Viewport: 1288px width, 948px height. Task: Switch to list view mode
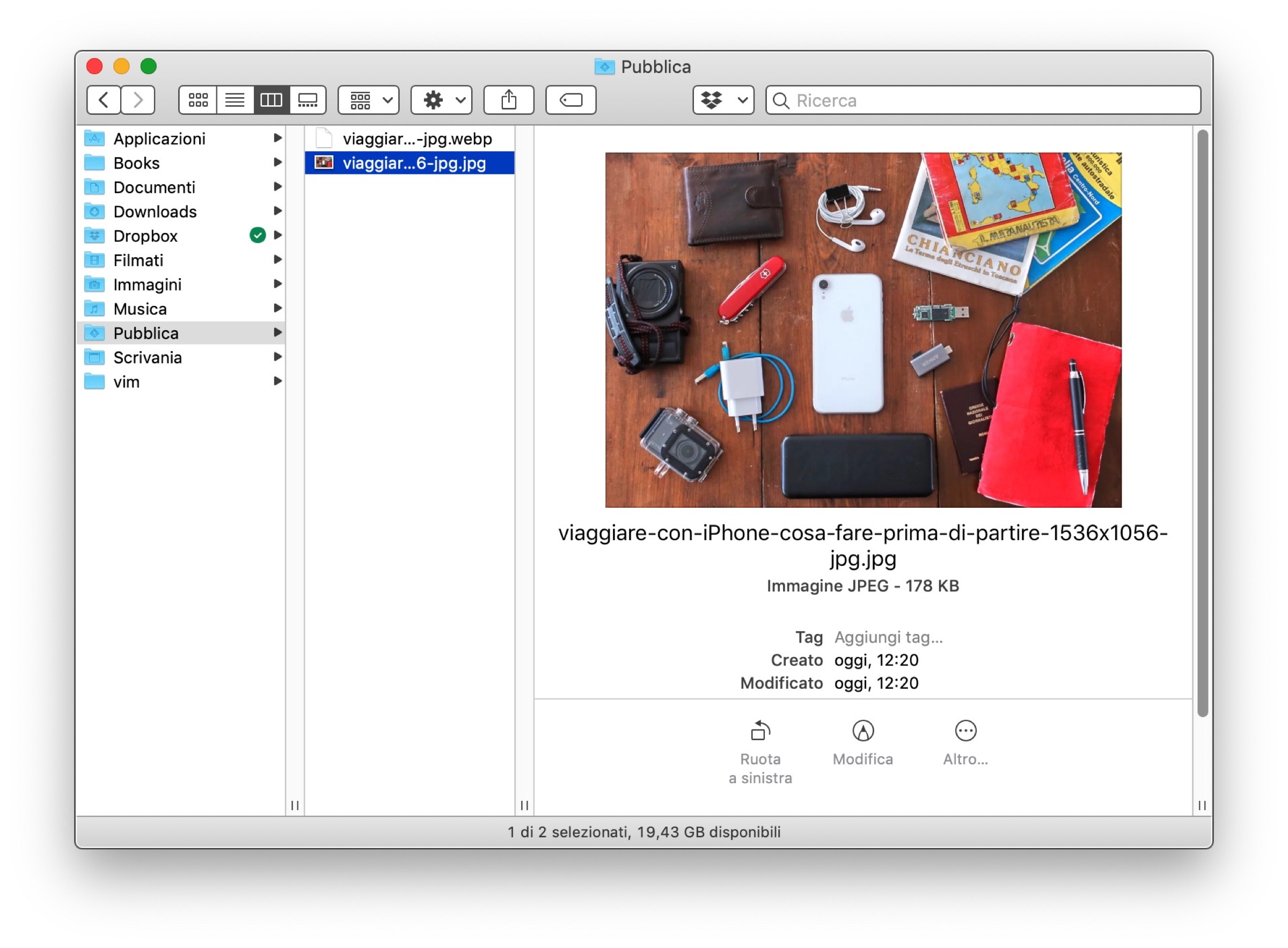click(x=235, y=100)
